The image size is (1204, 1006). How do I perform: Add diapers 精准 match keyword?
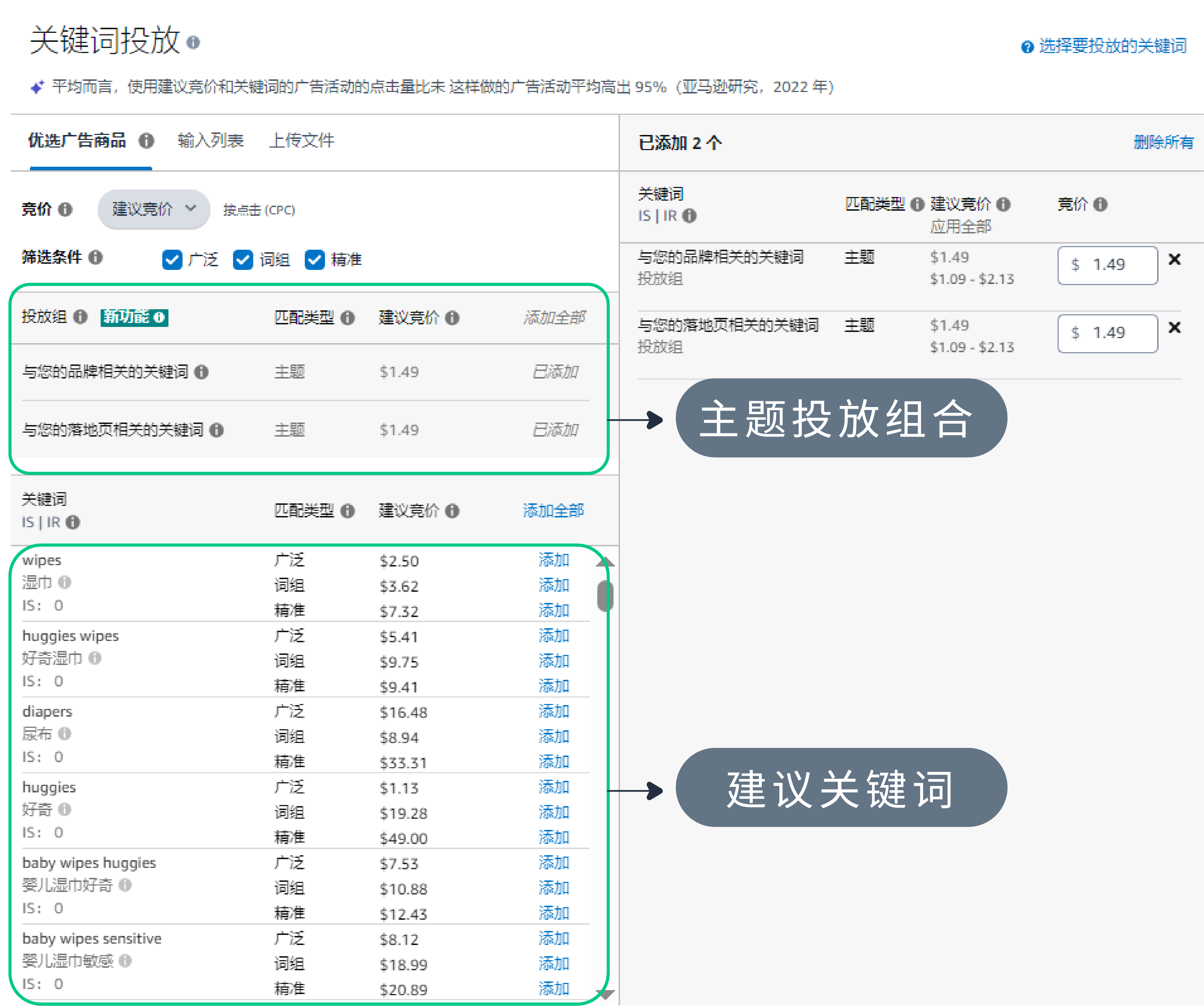point(554,762)
